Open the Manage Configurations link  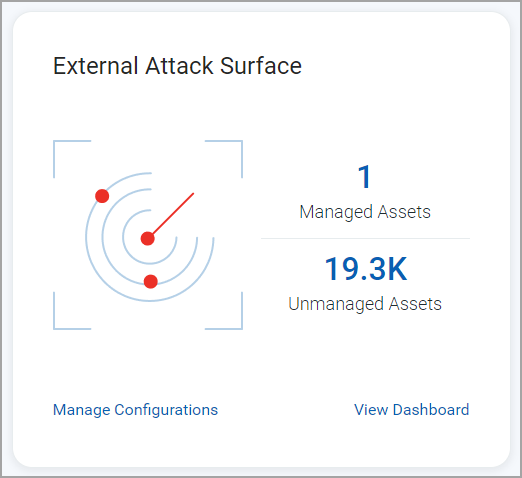coord(135,410)
